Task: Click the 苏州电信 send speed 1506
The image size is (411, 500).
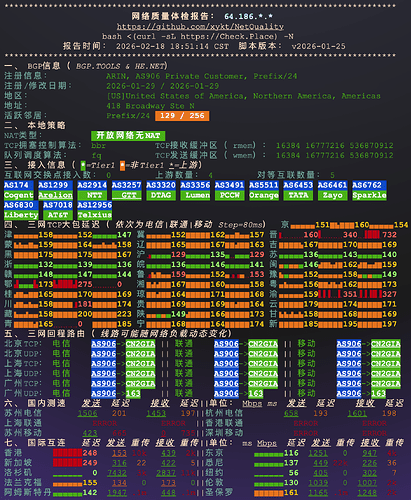Action: tap(87, 413)
